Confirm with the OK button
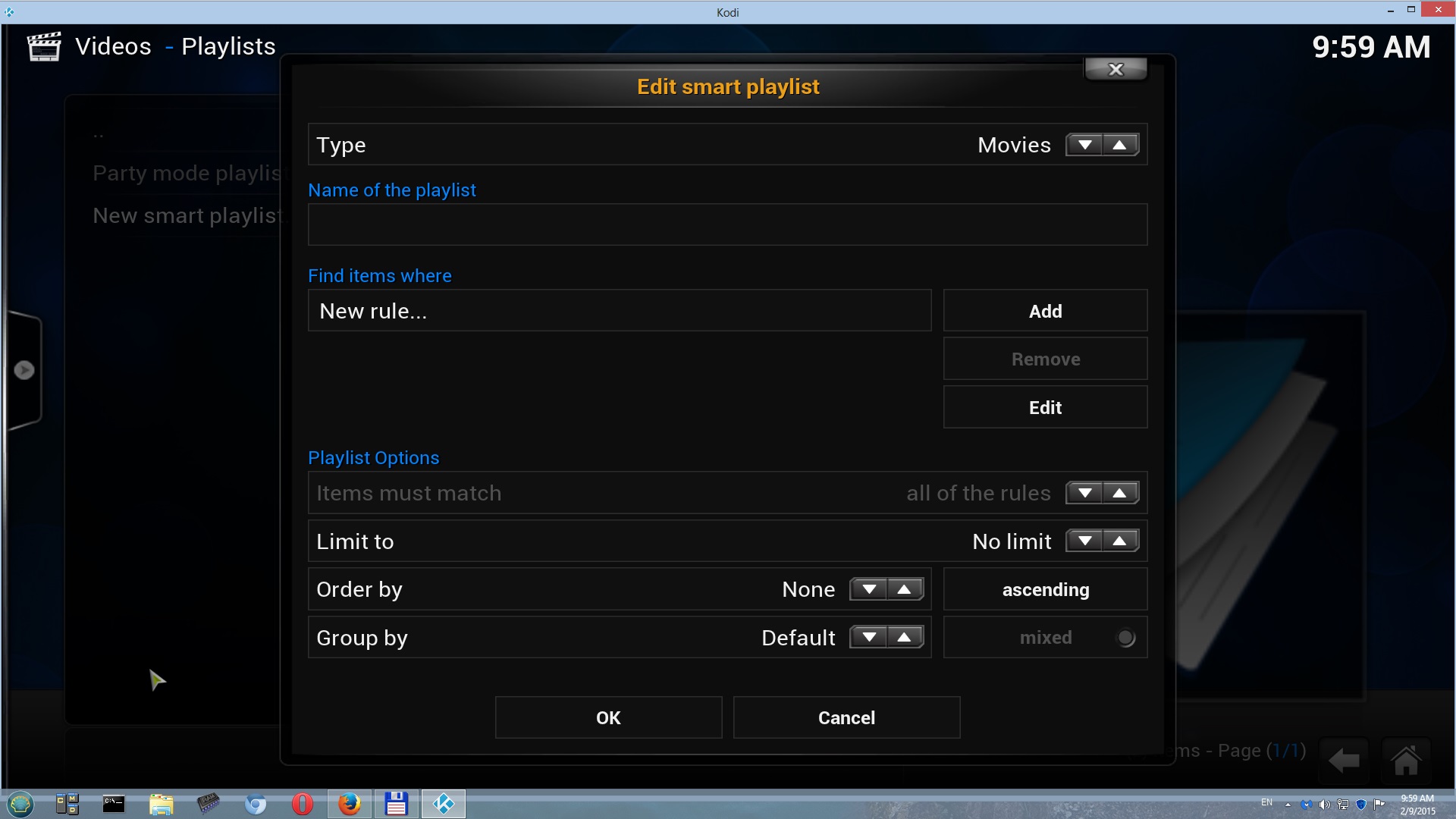1456x819 pixels. [608, 718]
